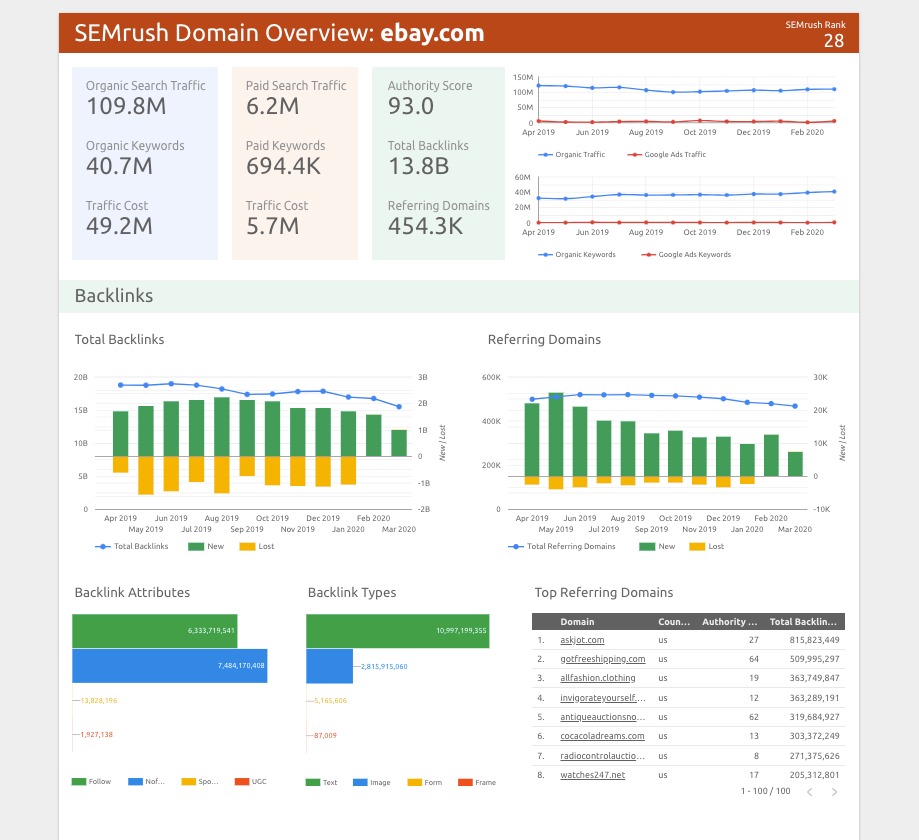Select the blue Nofollow bar 7,484,170,408
Viewport: 919px width, 840px height.
click(170, 666)
